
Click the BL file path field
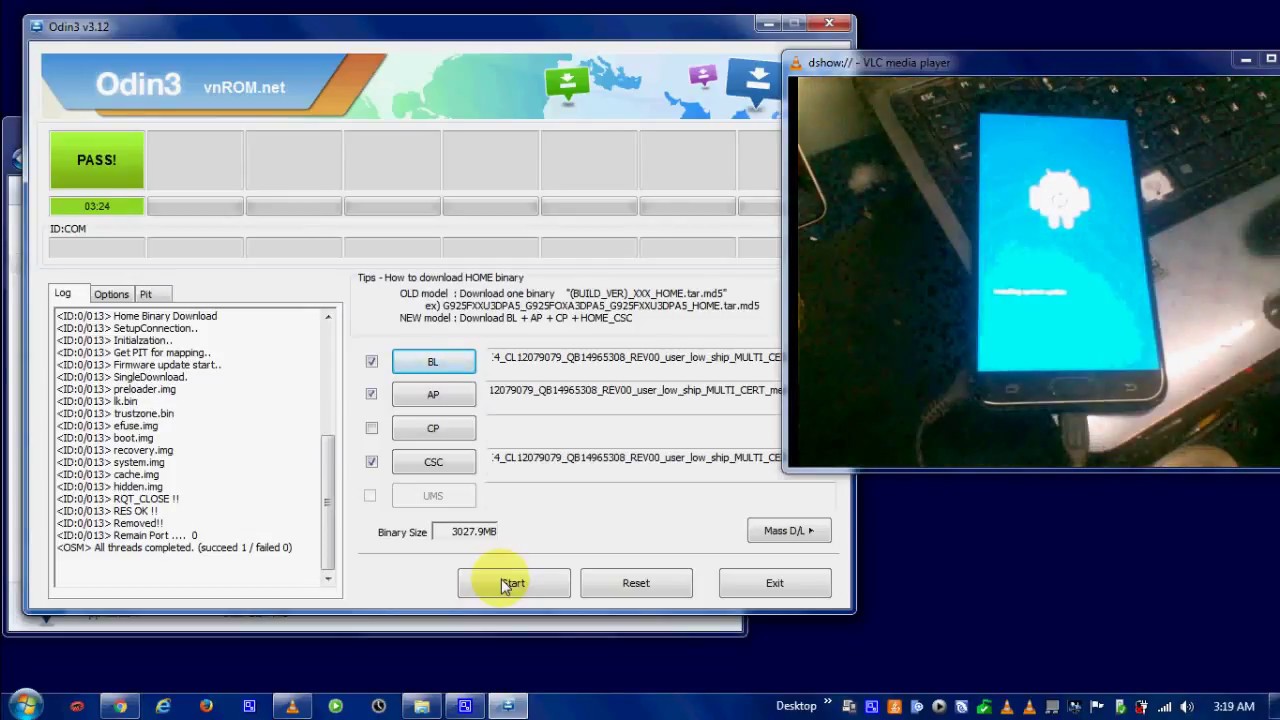[x=635, y=358]
